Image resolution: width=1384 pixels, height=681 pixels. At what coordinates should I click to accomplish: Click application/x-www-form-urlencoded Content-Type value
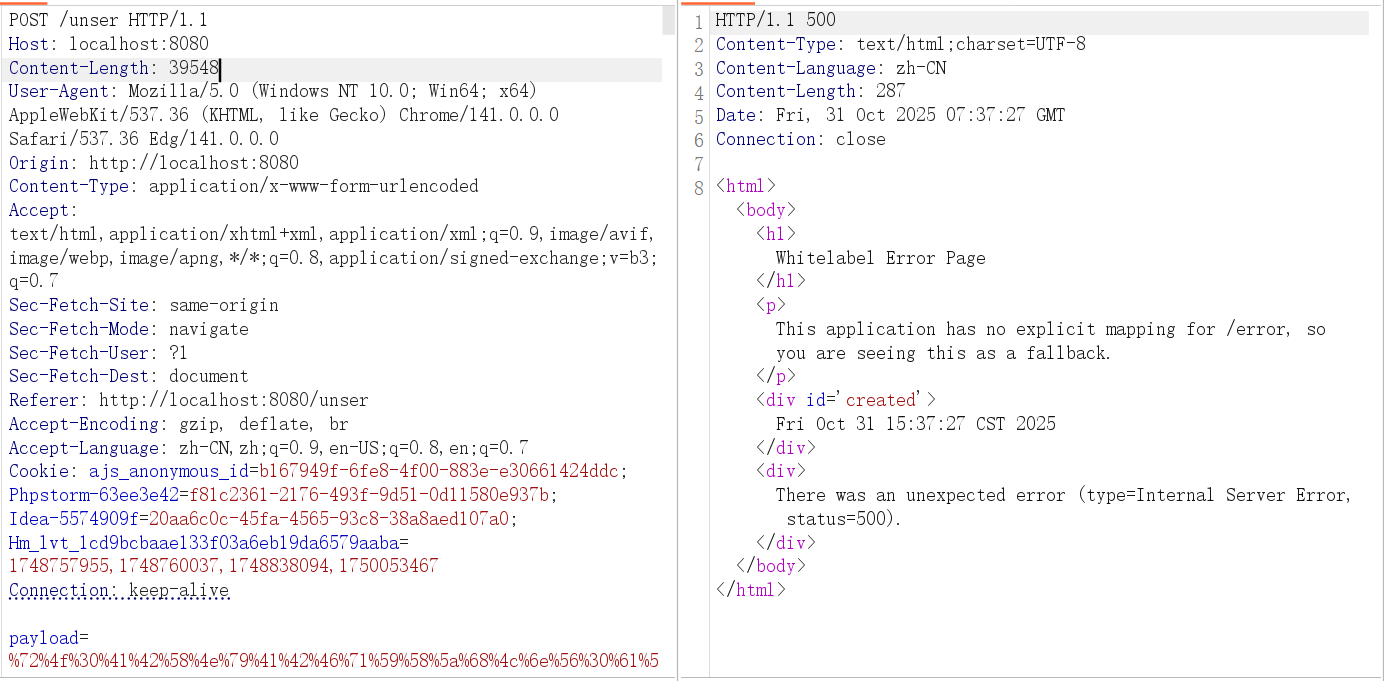click(x=313, y=186)
